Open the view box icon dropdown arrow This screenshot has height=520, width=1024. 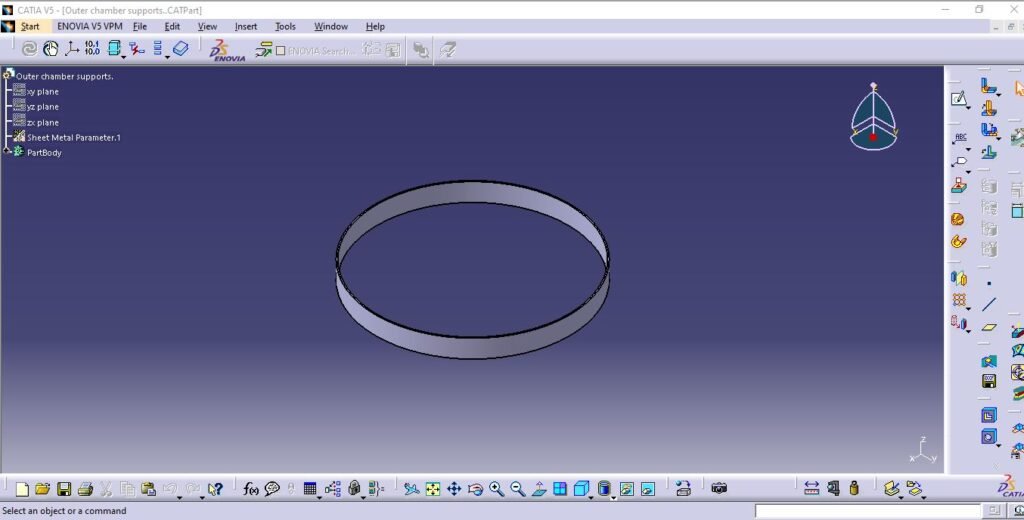point(123,57)
